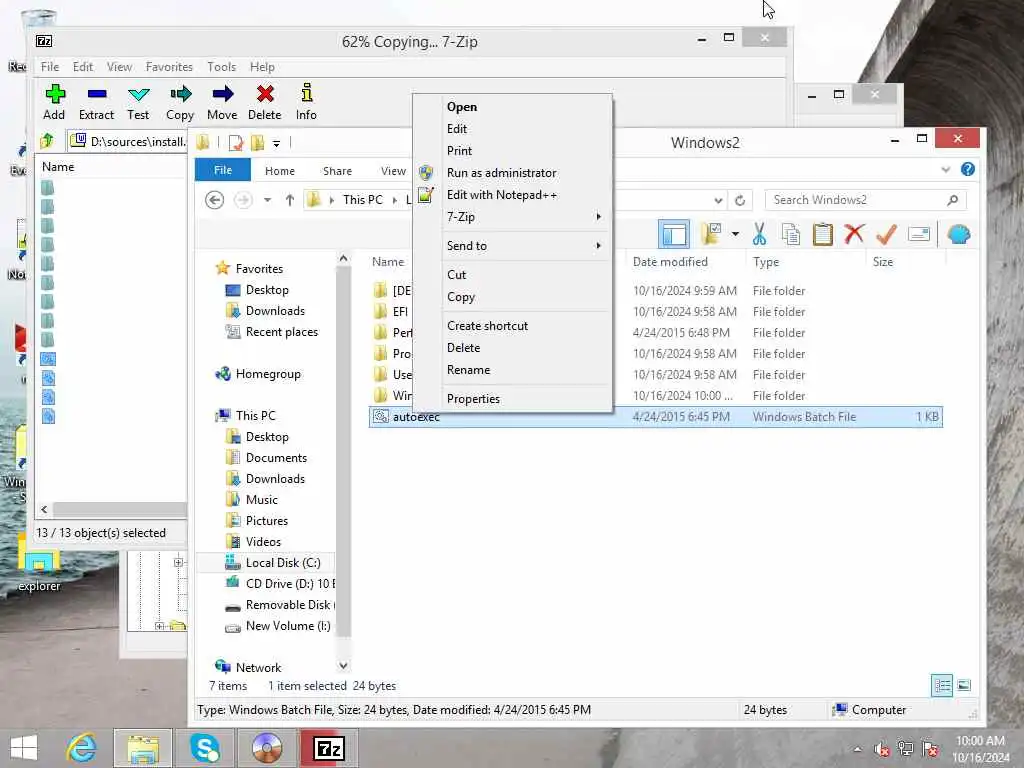Show hidden system tray icons arrow
The height and width of the screenshot is (768, 1024).
click(857, 749)
